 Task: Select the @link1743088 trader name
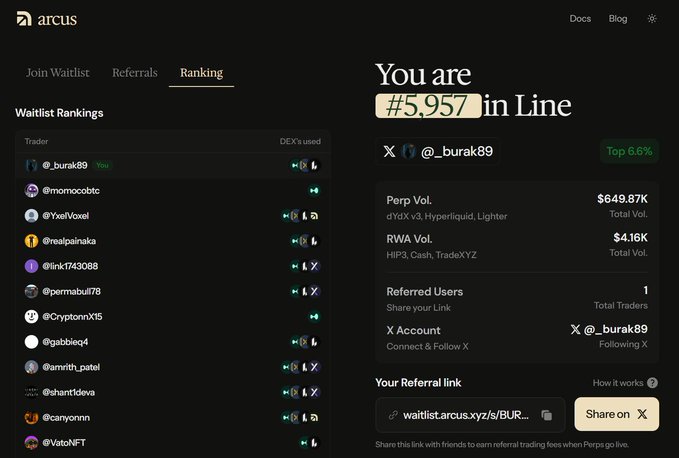(70, 266)
